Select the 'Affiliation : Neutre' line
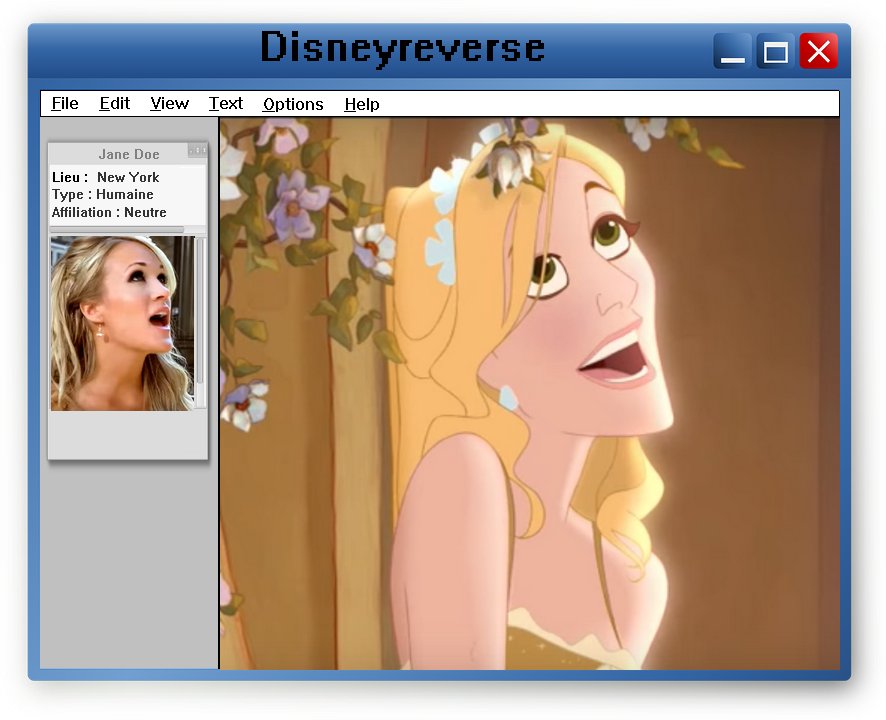This screenshot has width=886, height=720. click(x=109, y=212)
